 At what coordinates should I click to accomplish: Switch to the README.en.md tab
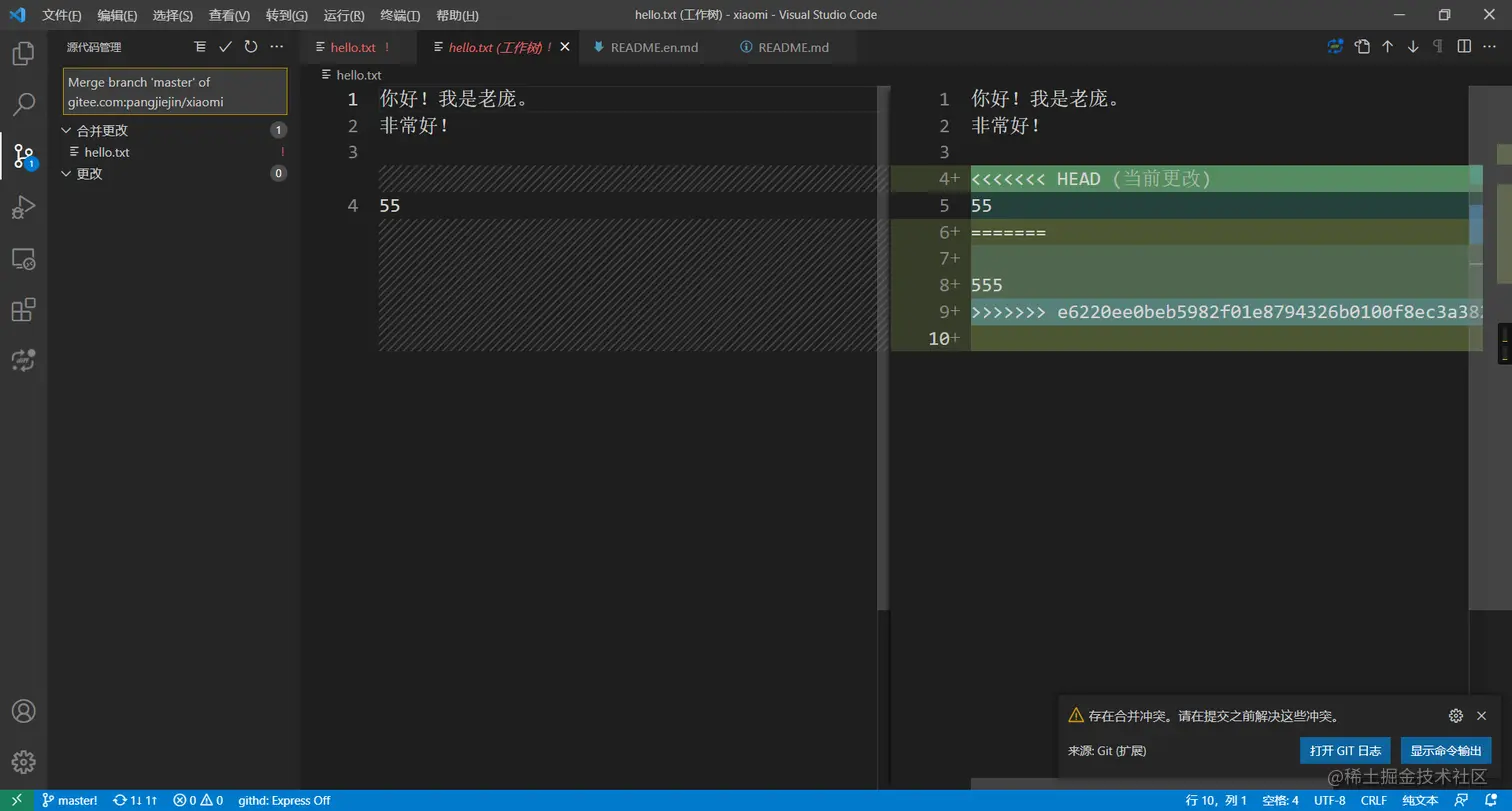click(652, 47)
